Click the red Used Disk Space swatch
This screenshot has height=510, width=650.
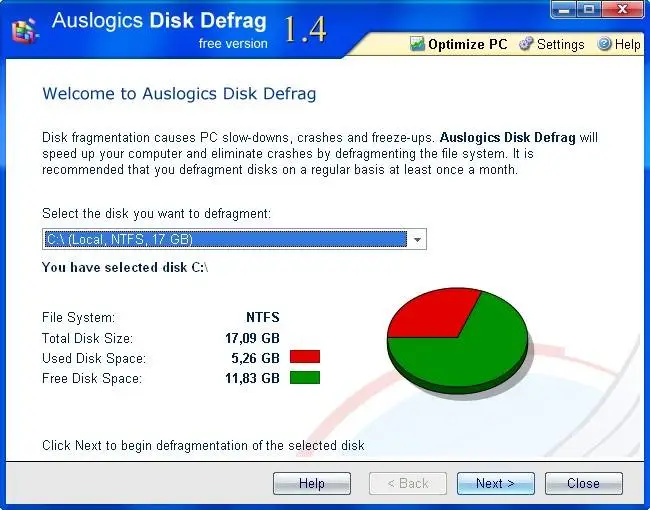click(305, 357)
